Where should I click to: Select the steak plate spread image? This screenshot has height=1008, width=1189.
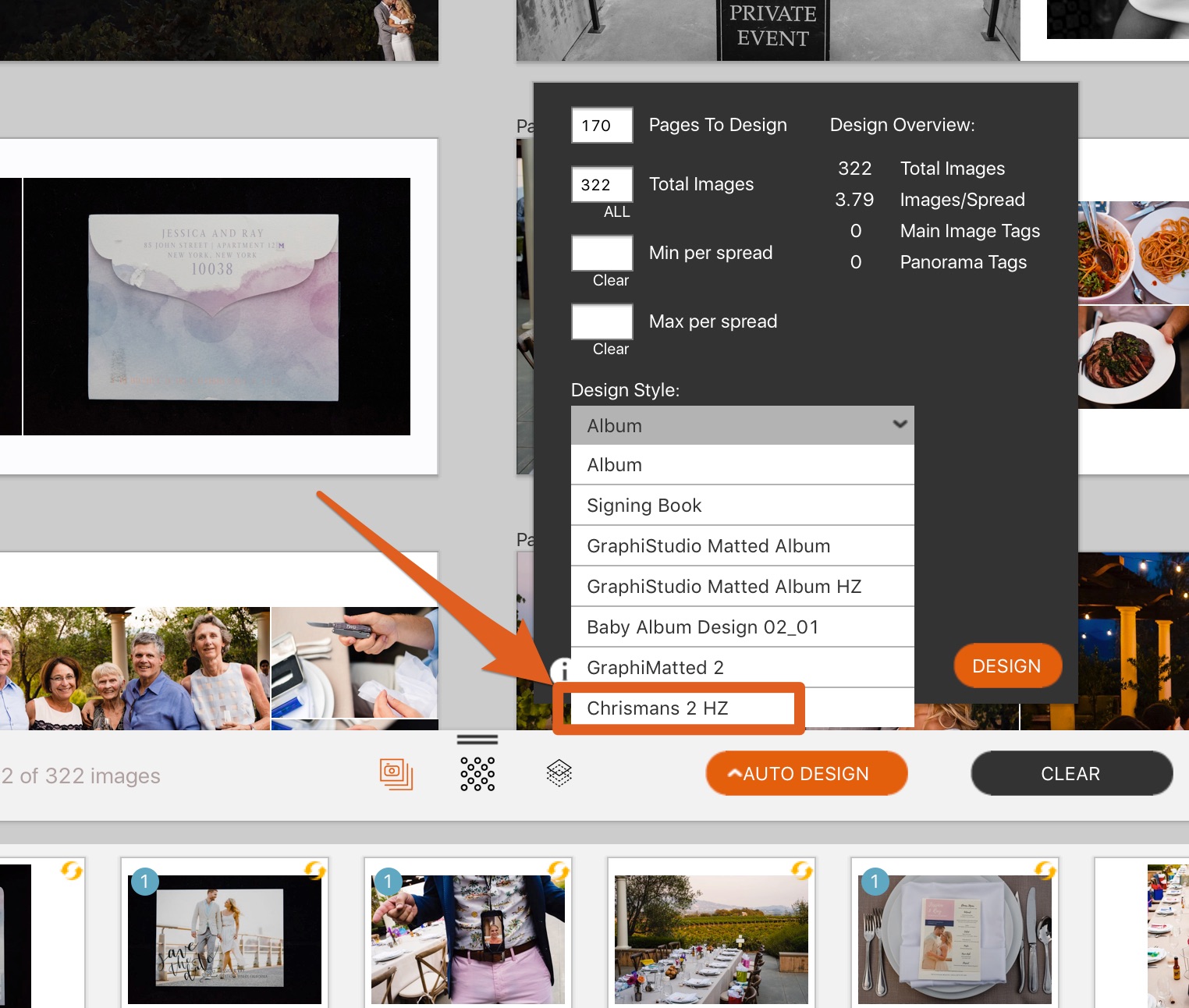coord(1134,357)
